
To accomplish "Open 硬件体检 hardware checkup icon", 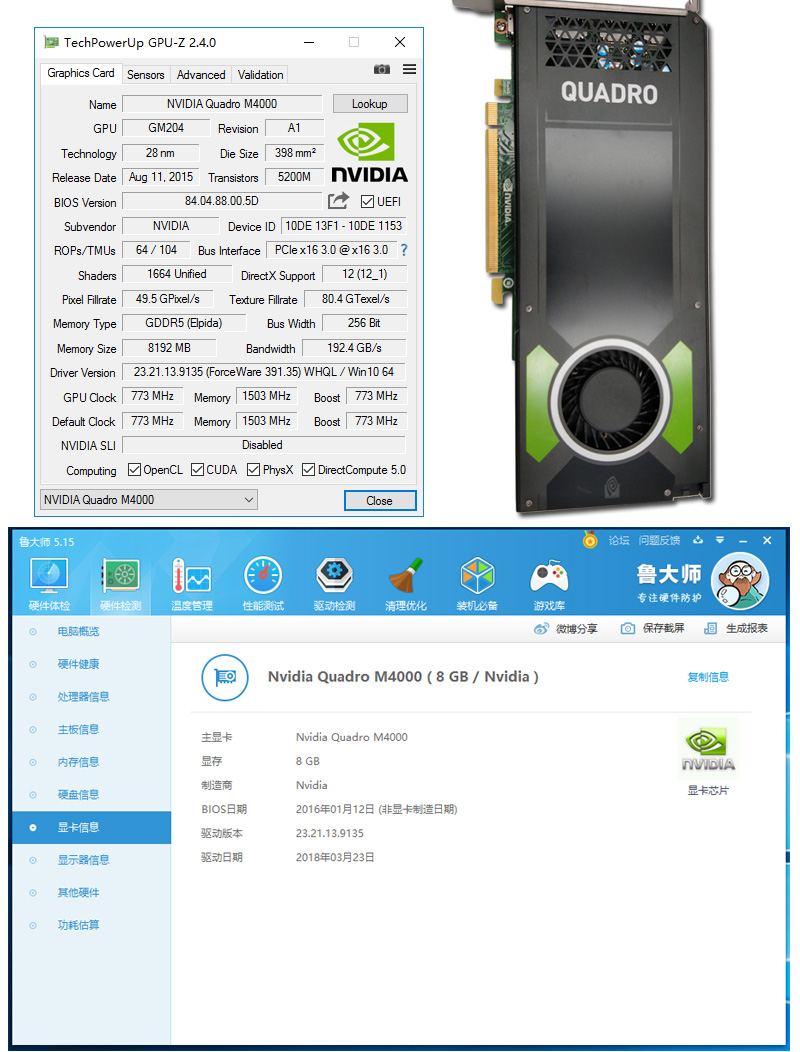I will tap(49, 576).
